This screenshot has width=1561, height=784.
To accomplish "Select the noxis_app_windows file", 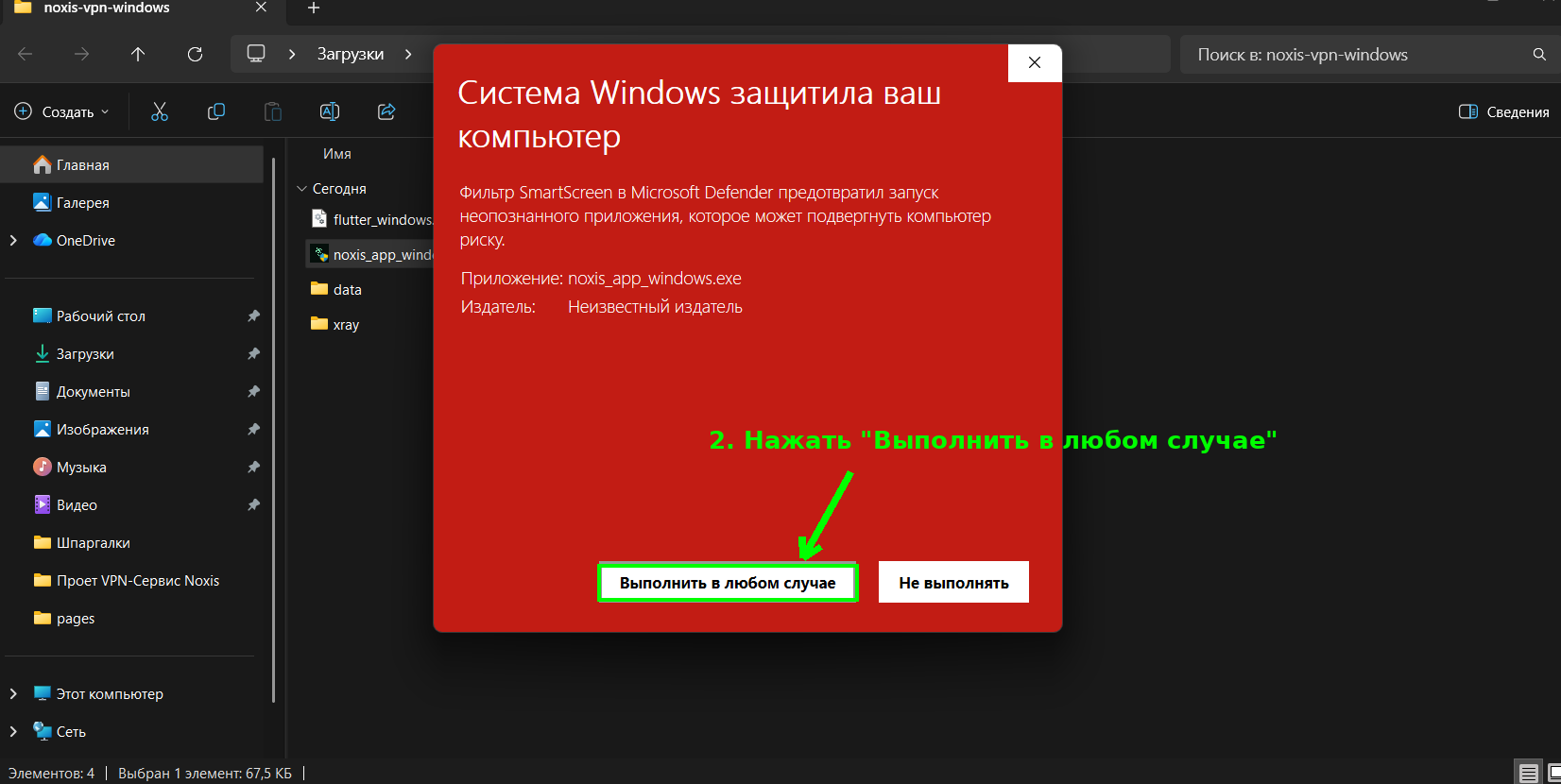I will pyautogui.click(x=370, y=254).
